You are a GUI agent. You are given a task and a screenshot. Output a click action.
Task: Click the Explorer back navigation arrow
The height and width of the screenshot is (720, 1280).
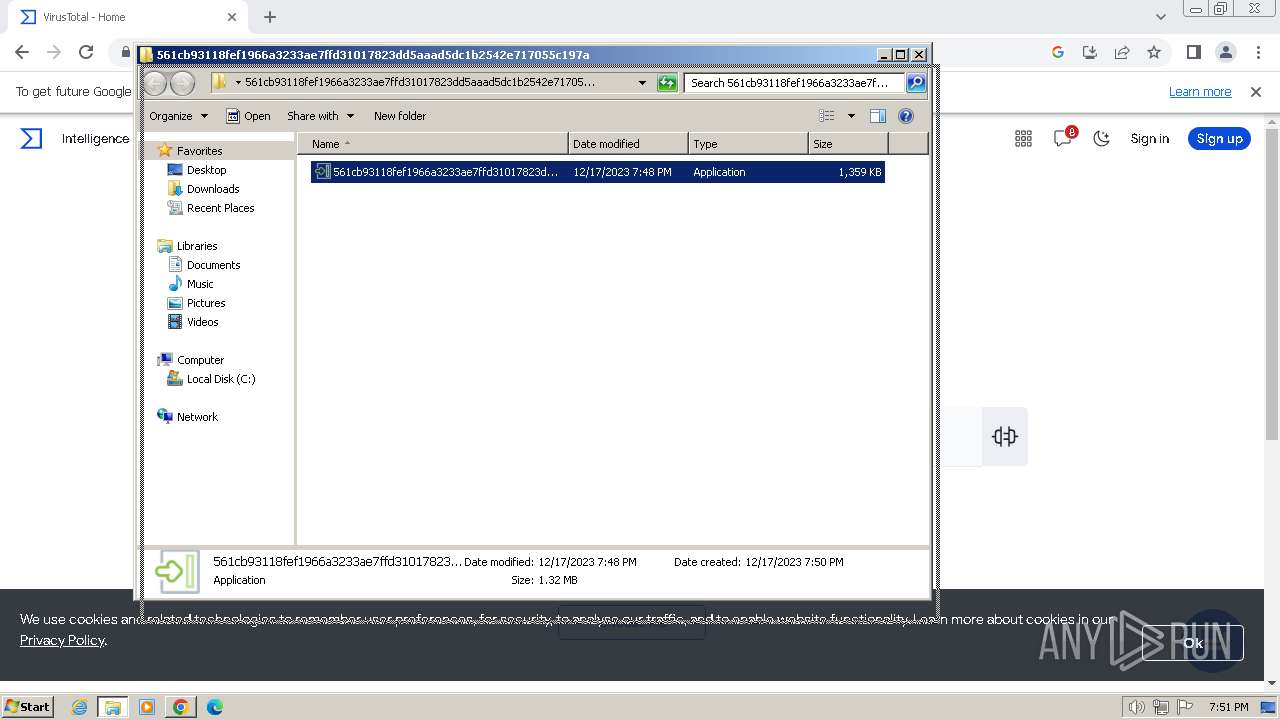coord(156,83)
